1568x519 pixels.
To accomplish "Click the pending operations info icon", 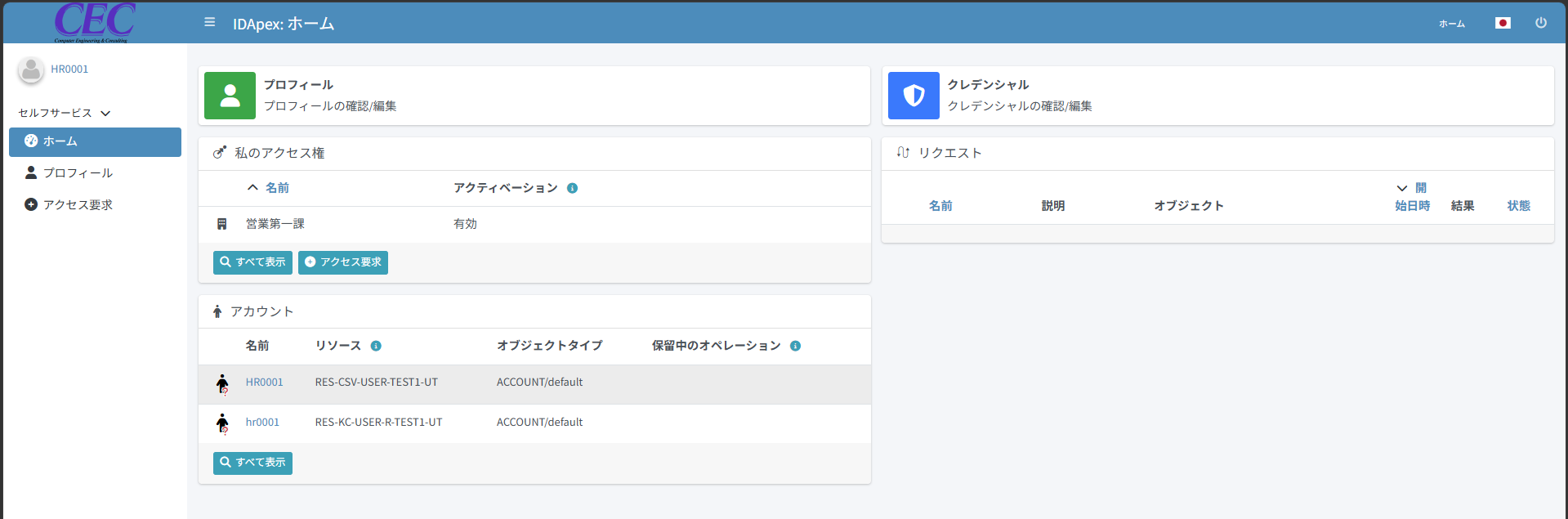I will pyautogui.click(x=795, y=346).
